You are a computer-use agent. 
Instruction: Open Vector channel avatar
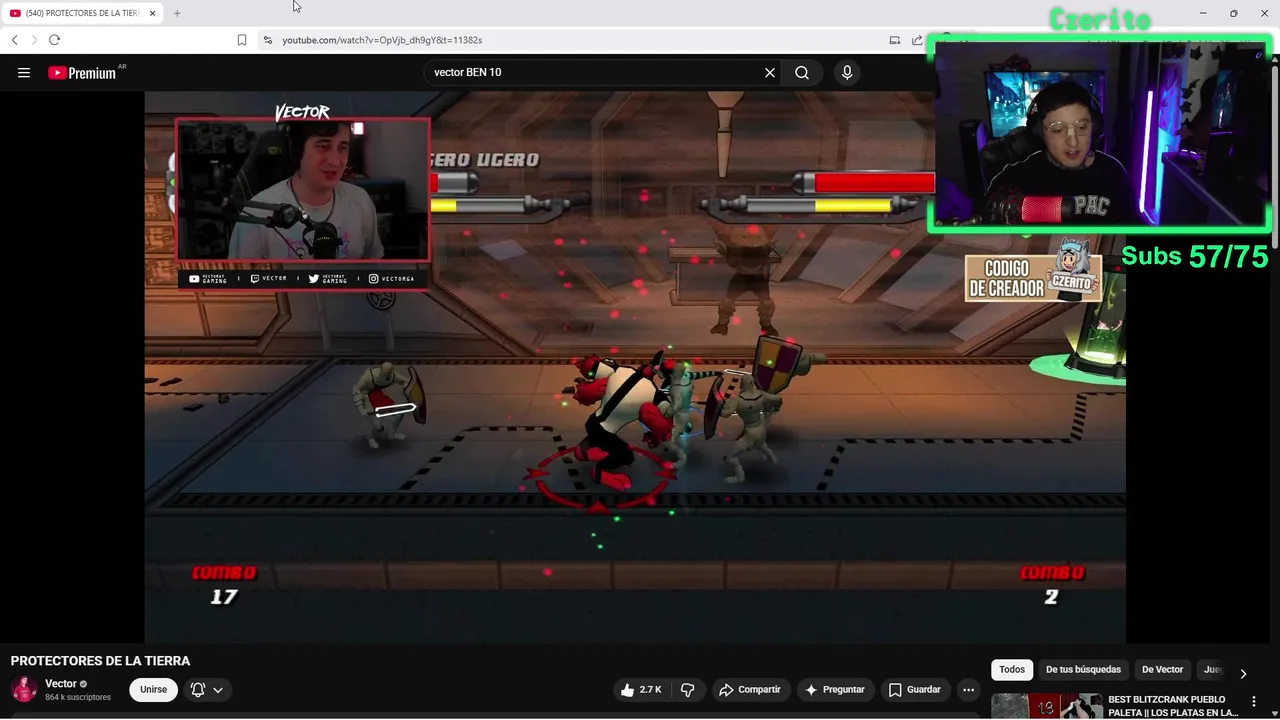click(24, 689)
